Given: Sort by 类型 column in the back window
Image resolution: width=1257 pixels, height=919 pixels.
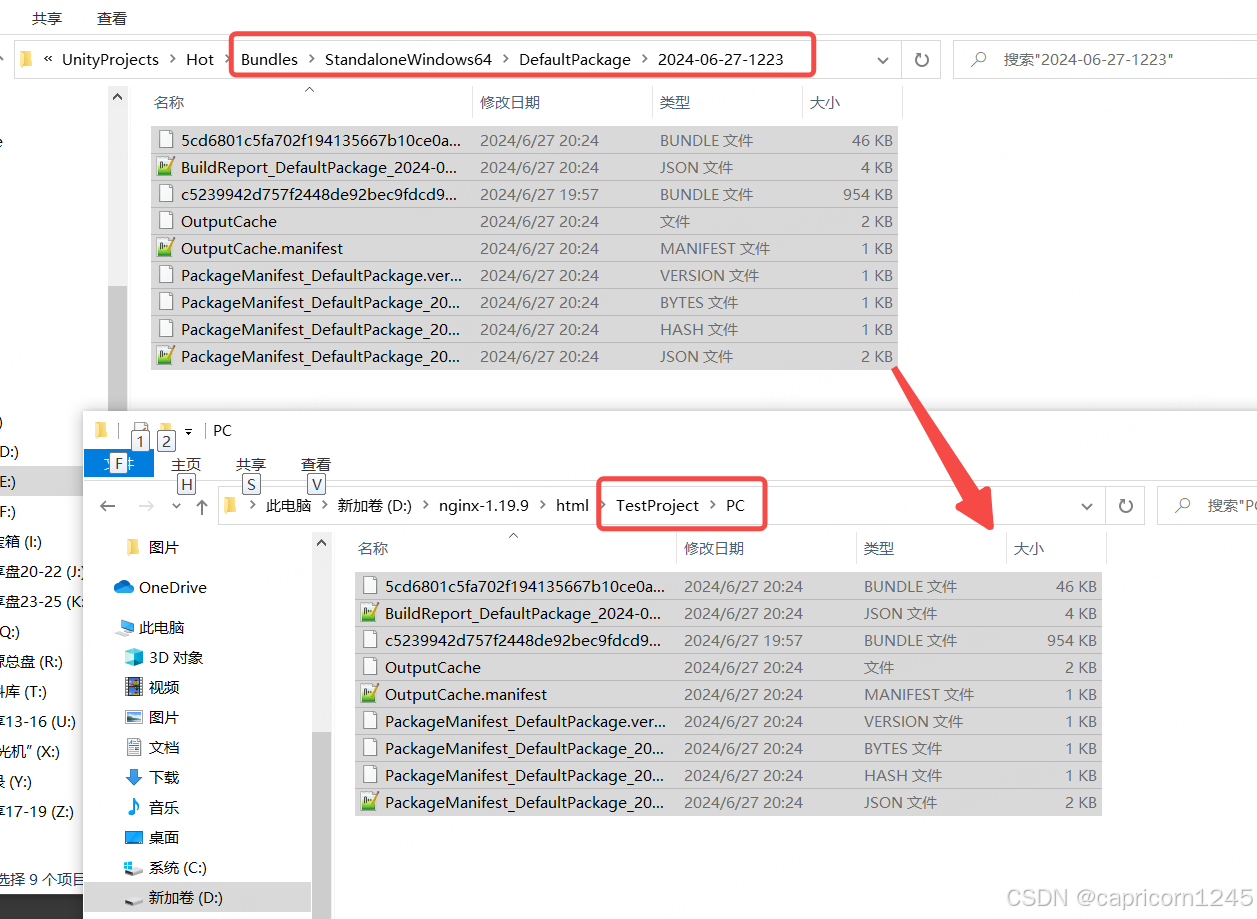Looking at the screenshot, I should [x=675, y=102].
